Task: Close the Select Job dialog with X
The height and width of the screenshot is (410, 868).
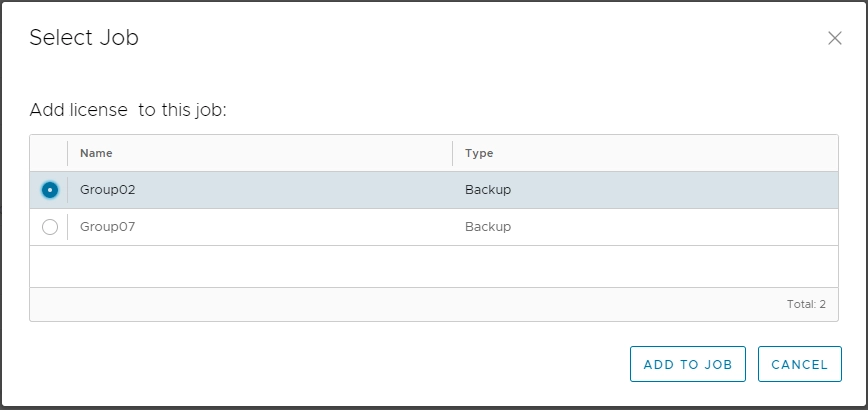Action: 834,38
